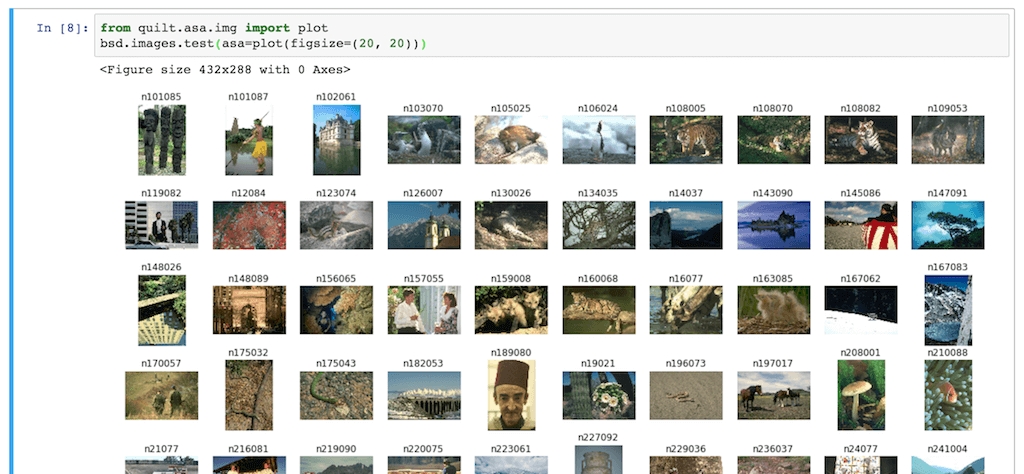This screenshot has width=1024, height=474.
Task: Select the n12084 red-toned thumbnail
Action: [x=249, y=225]
